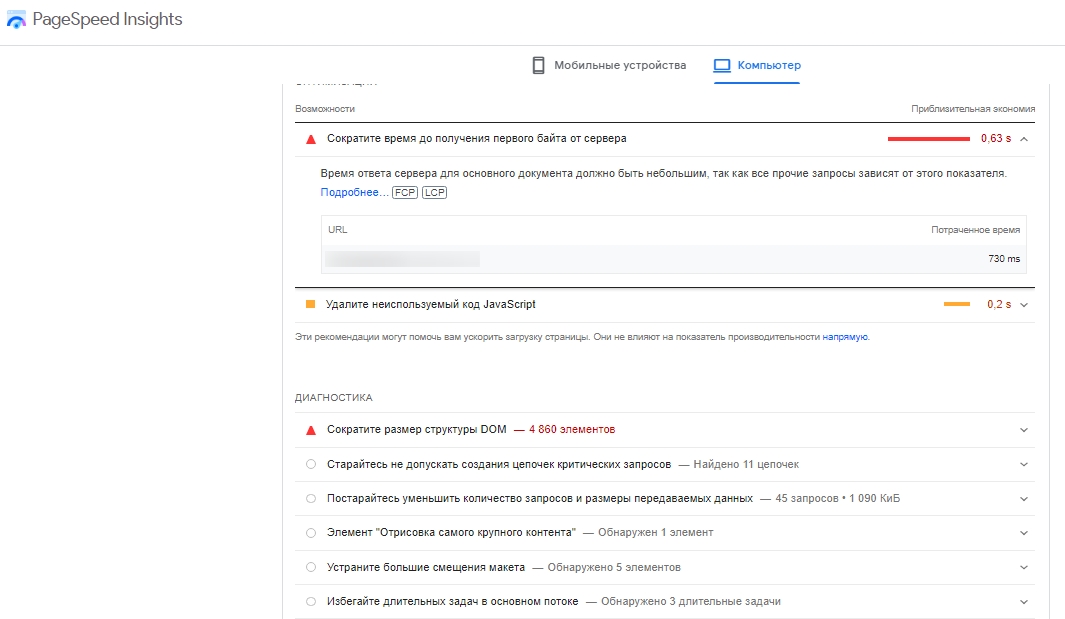This screenshot has height=619, width=1065.
Task: Click the FCP metric badge
Action: [405, 192]
